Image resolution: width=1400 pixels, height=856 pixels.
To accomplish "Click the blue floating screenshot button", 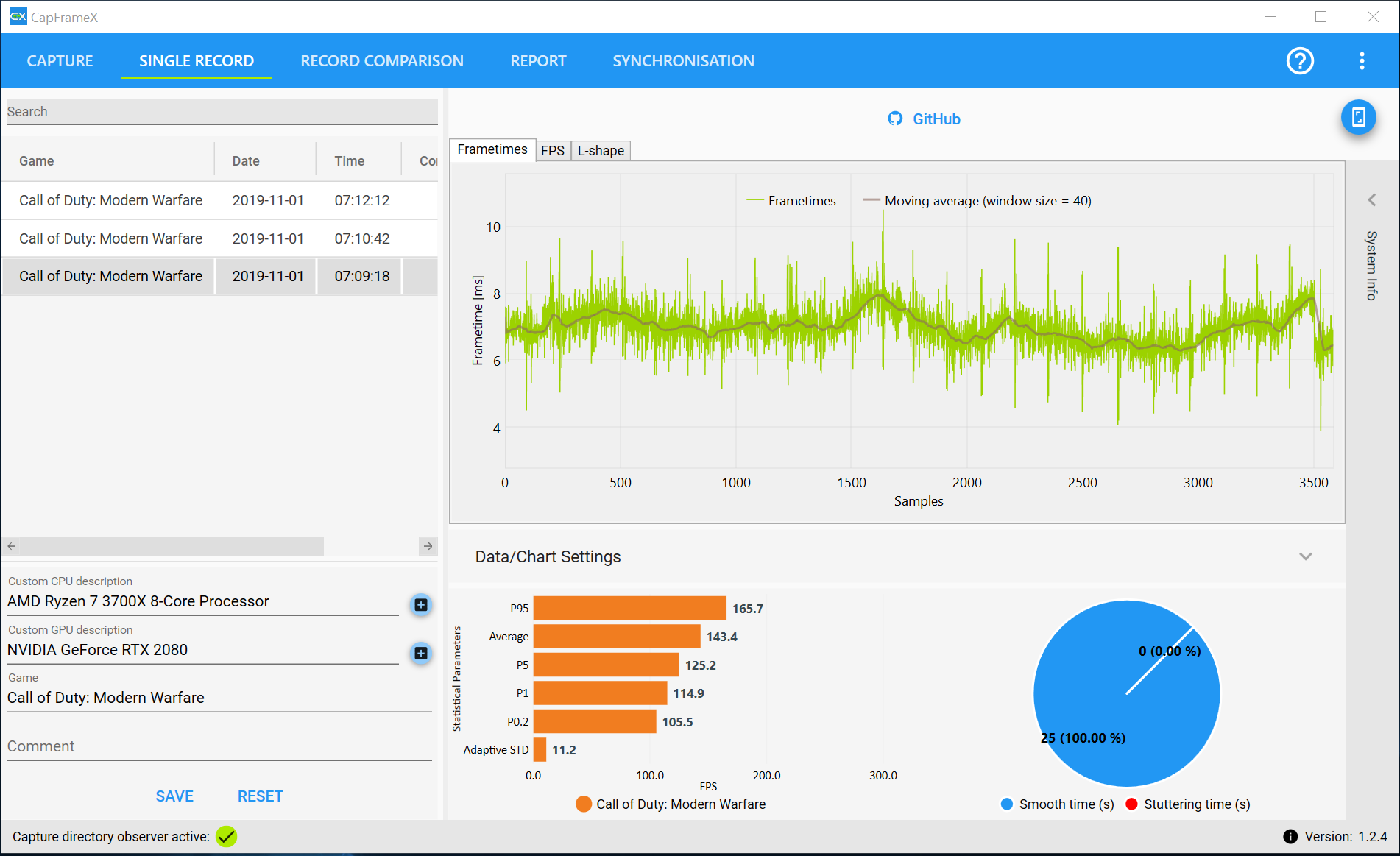I will [x=1358, y=117].
